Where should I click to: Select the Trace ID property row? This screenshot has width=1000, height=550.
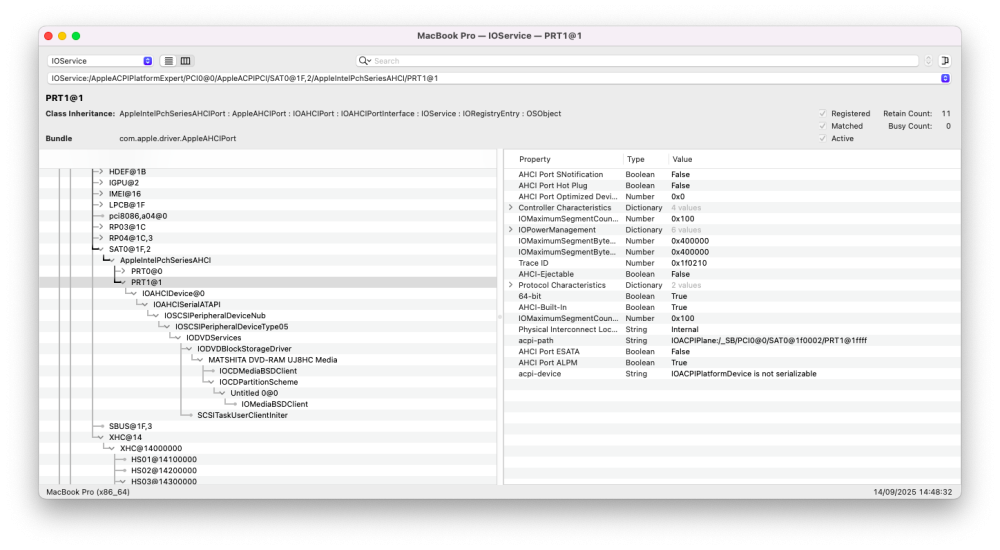click(x=732, y=263)
